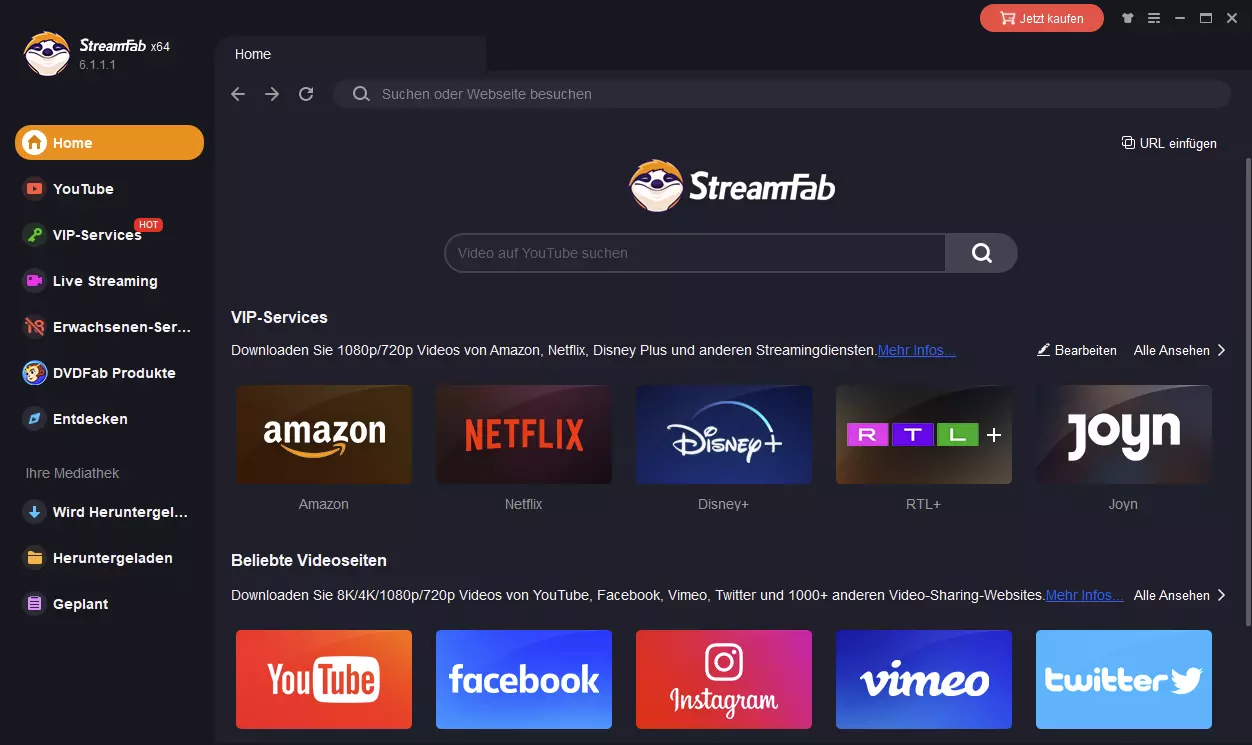Click the Live Streaming camera icon

click(x=35, y=281)
